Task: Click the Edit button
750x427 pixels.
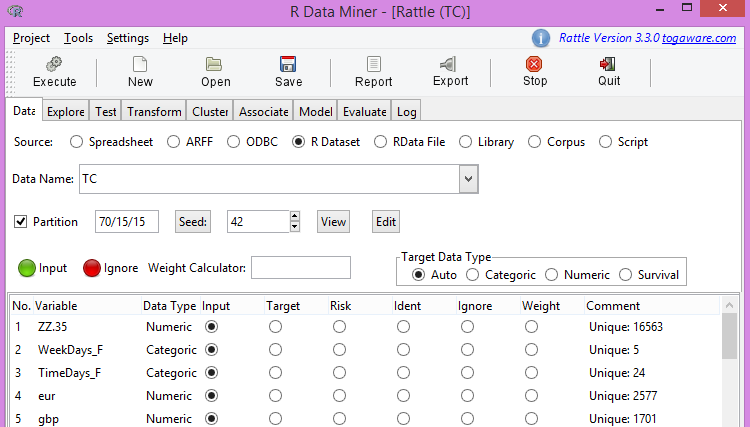Action: click(386, 221)
